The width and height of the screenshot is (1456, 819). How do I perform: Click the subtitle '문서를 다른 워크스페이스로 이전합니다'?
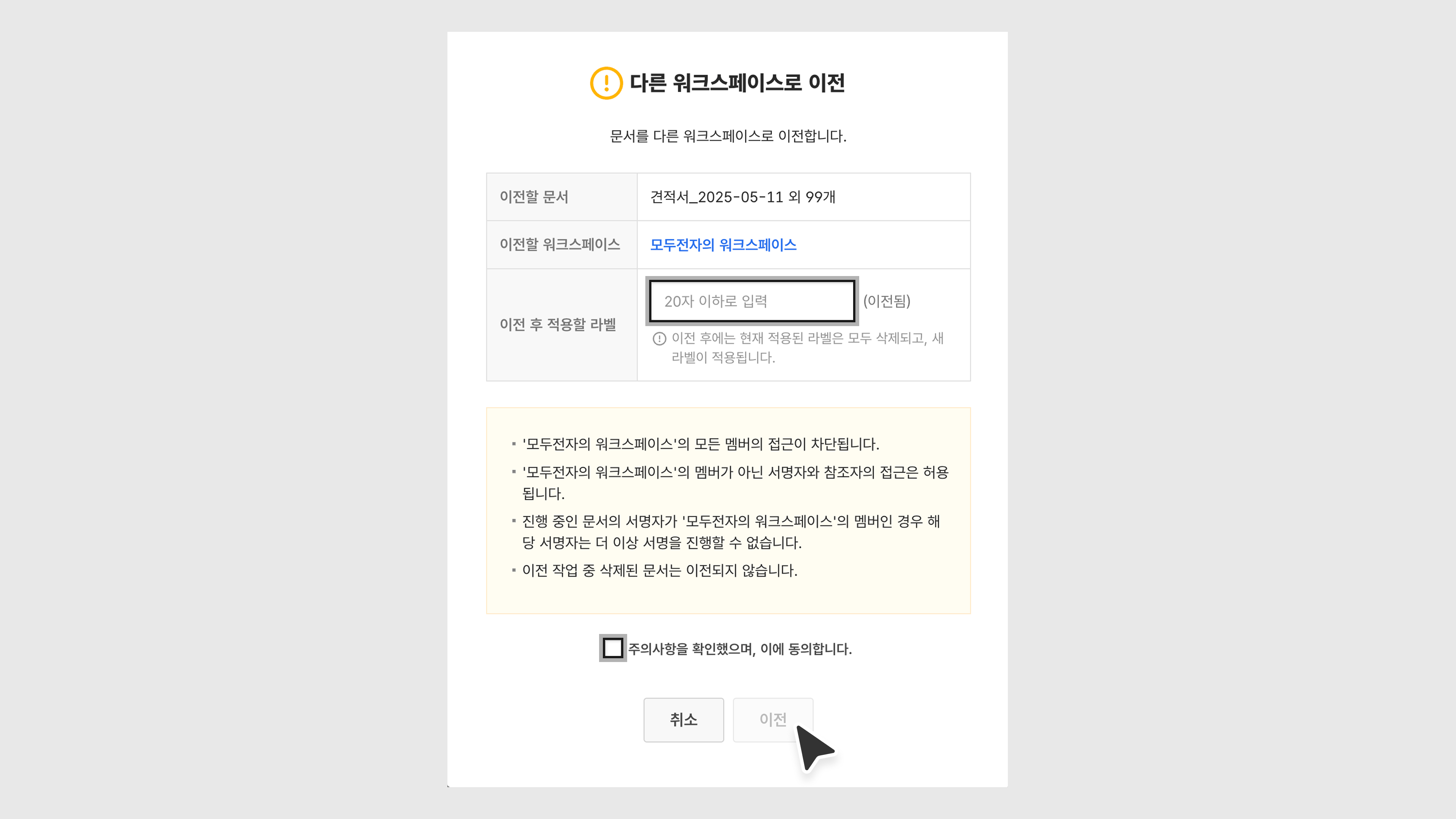coord(728,136)
